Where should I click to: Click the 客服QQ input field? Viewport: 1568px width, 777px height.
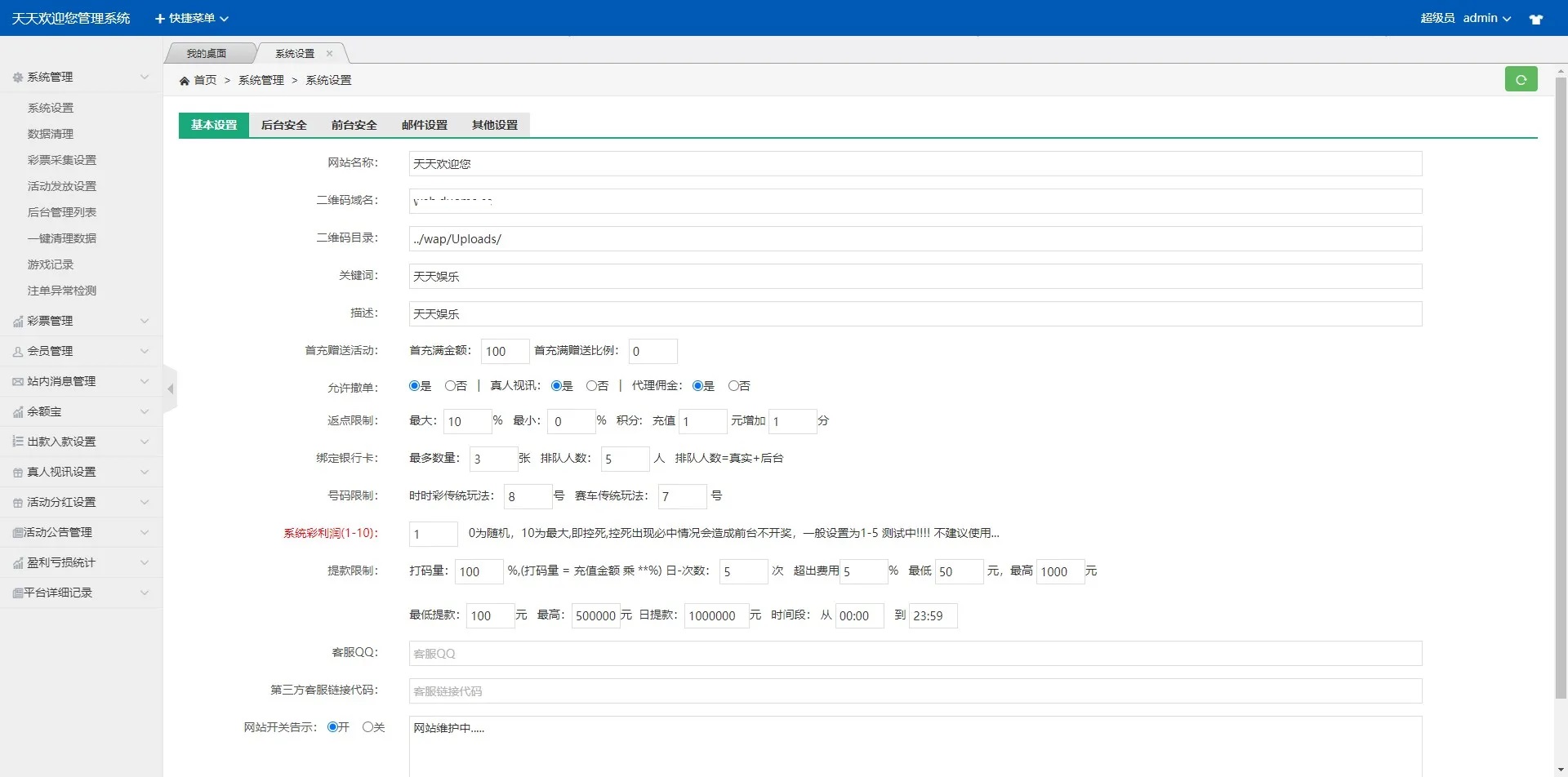[915, 654]
